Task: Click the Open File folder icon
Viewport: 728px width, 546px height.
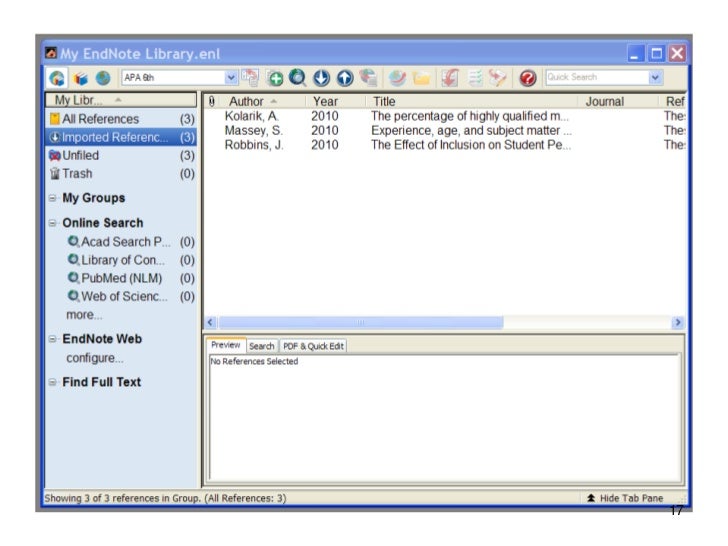Action: [422, 78]
